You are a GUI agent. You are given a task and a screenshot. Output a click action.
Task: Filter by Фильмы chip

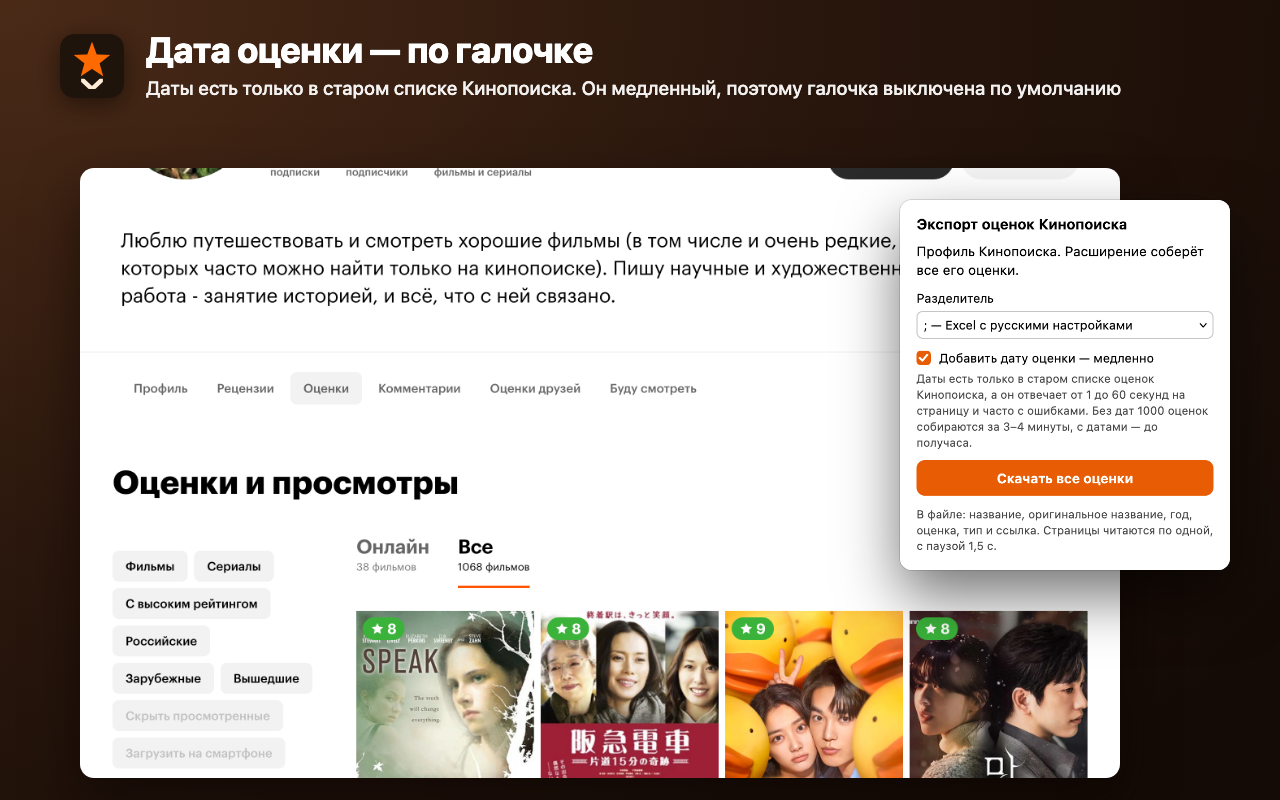pos(150,566)
